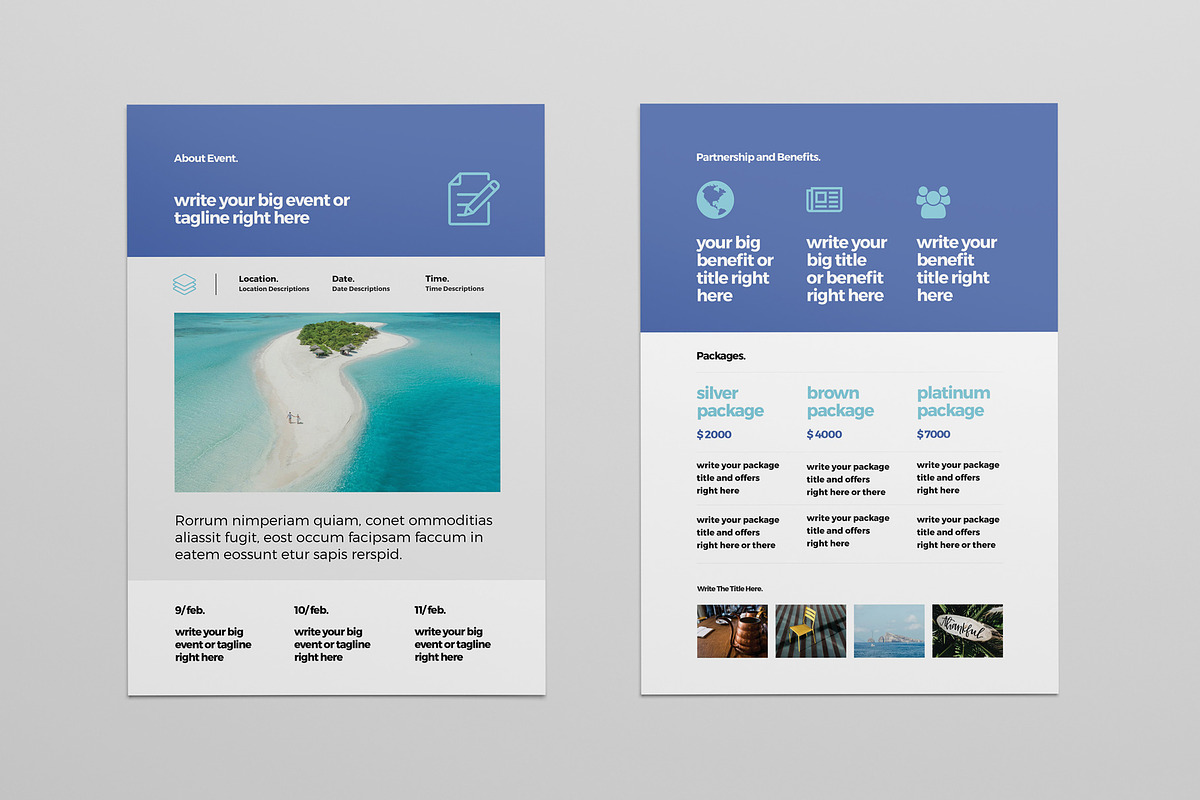Click the '$4000' price
Image resolution: width=1200 pixels, height=800 pixels.
tap(824, 435)
